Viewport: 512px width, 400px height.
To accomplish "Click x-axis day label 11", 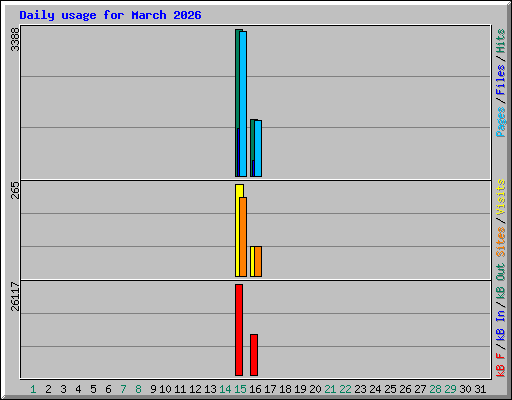I will [180, 389].
